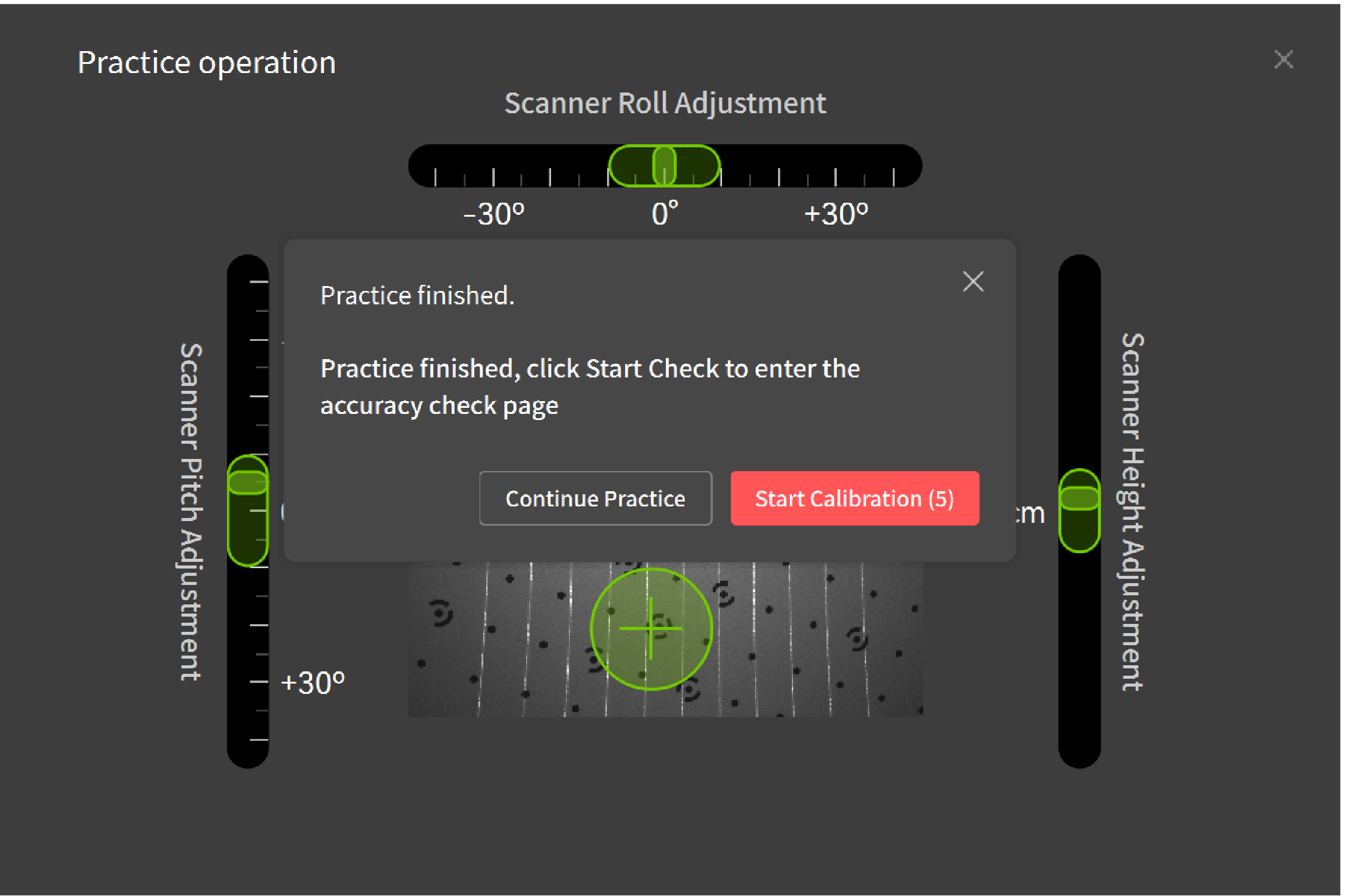Viewport: 1345px width, 896px height.
Task: Click the accuracy check message text
Action: pos(589,387)
